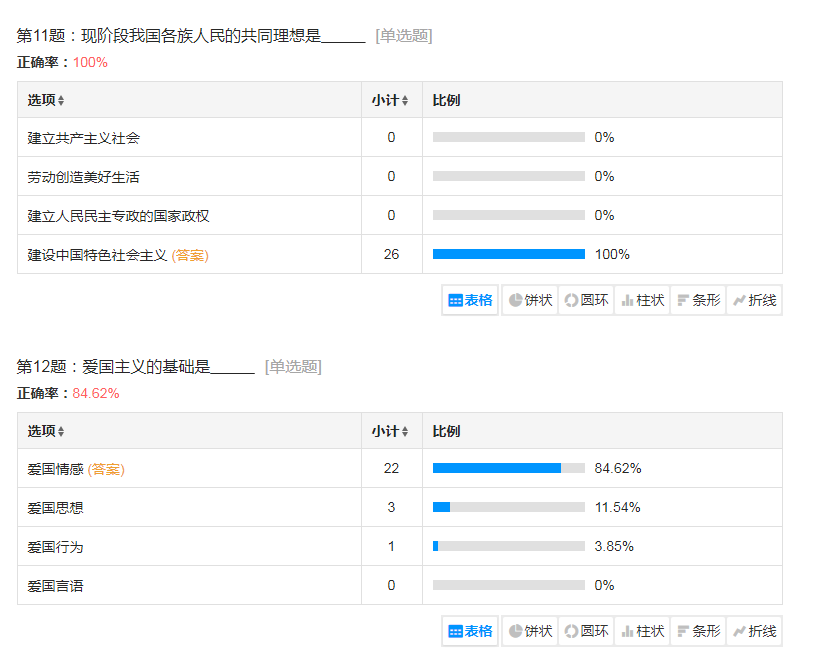Select donut chart view for question 11
This screenshot has width=814, height=666.
586,300
